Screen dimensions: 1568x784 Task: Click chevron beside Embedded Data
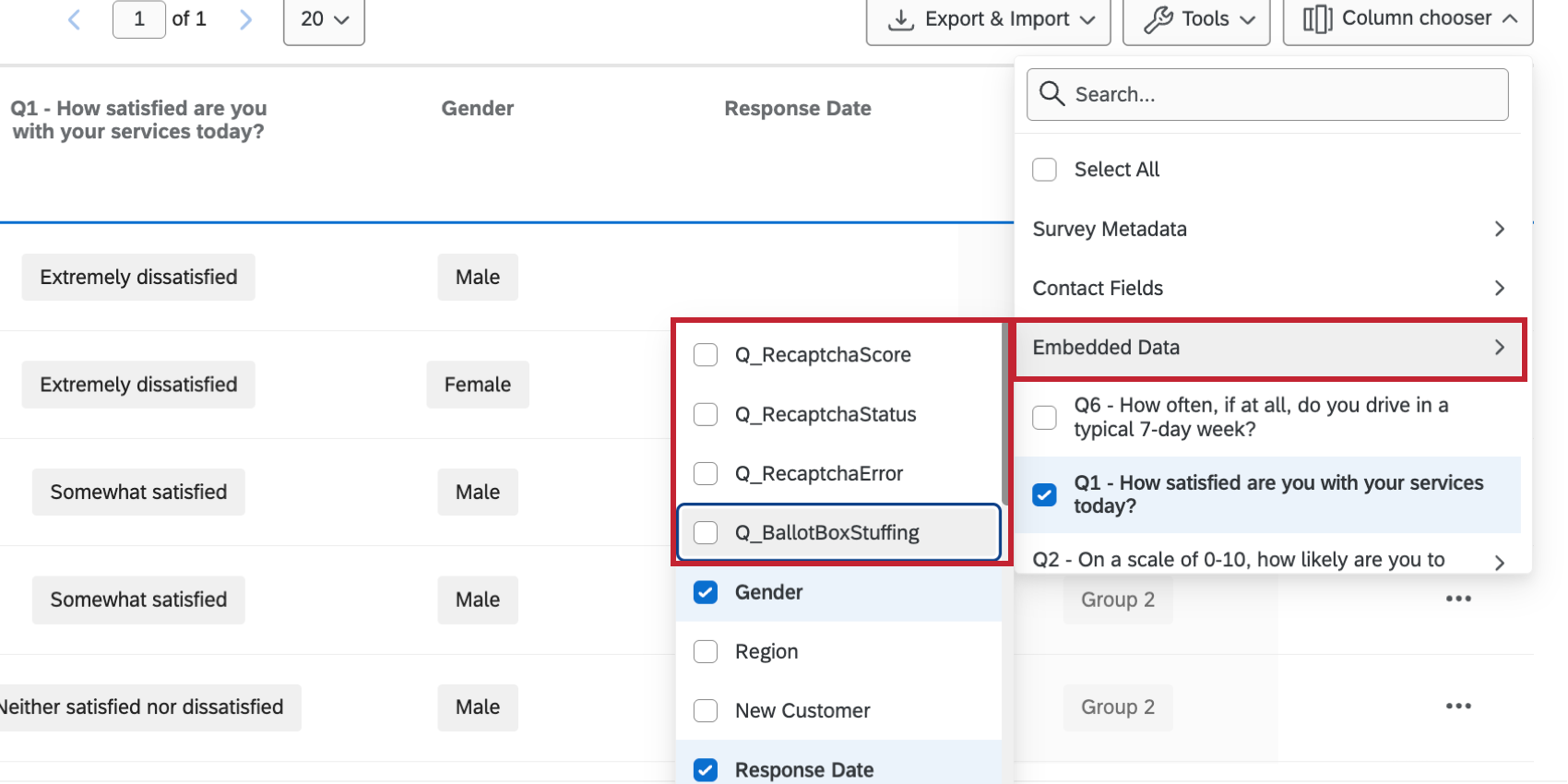click(1500, 348)
